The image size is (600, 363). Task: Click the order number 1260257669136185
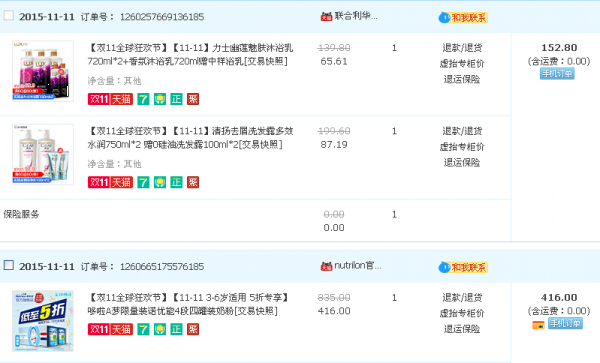(162, 17)
